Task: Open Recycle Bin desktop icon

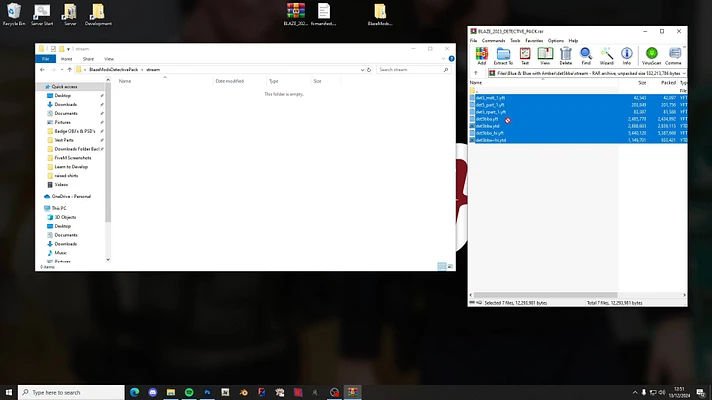Action: pos(14,15)
